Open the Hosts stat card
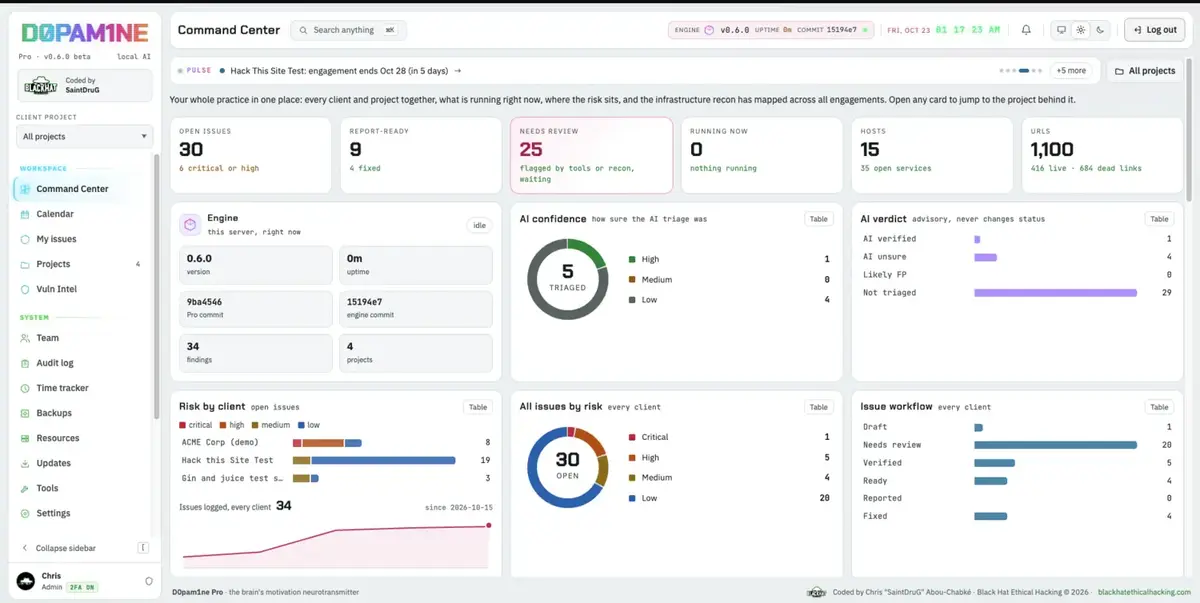The width and height of the screenshot is (1200, 603). tap(932, 155)
